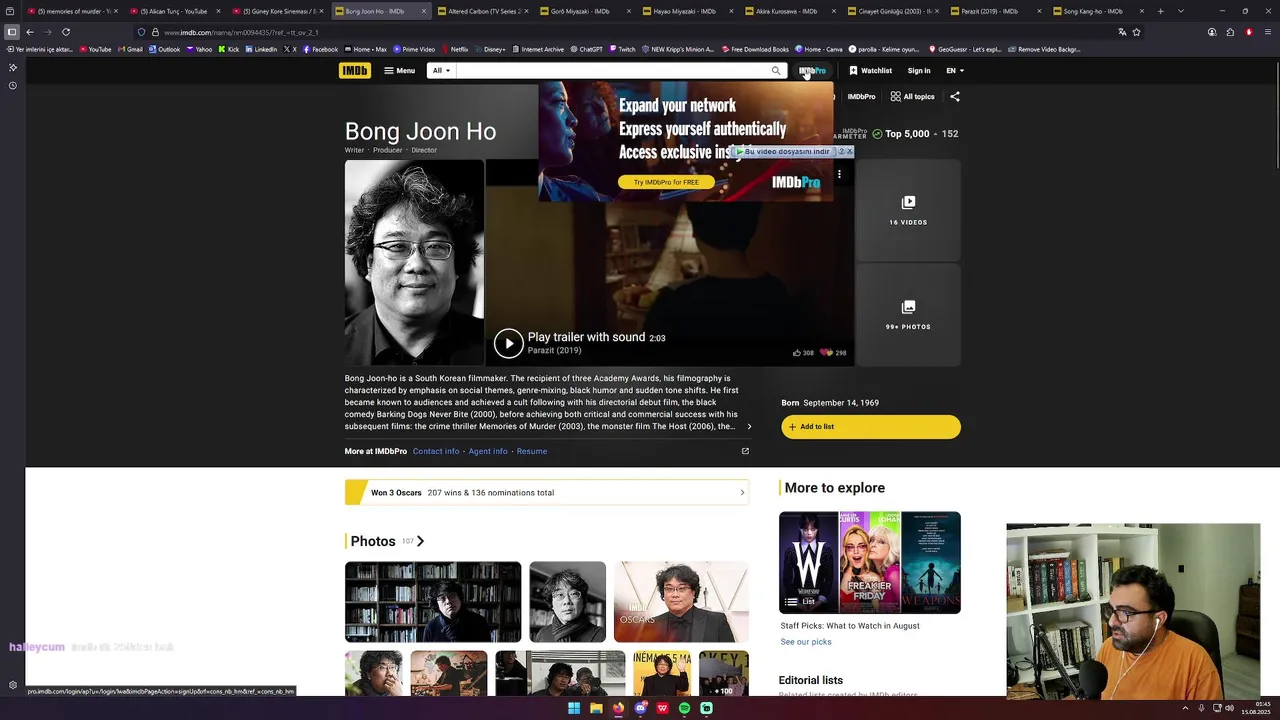Open the Photos section chevron
Screen dimensions: 1280x720
[420, 541]
